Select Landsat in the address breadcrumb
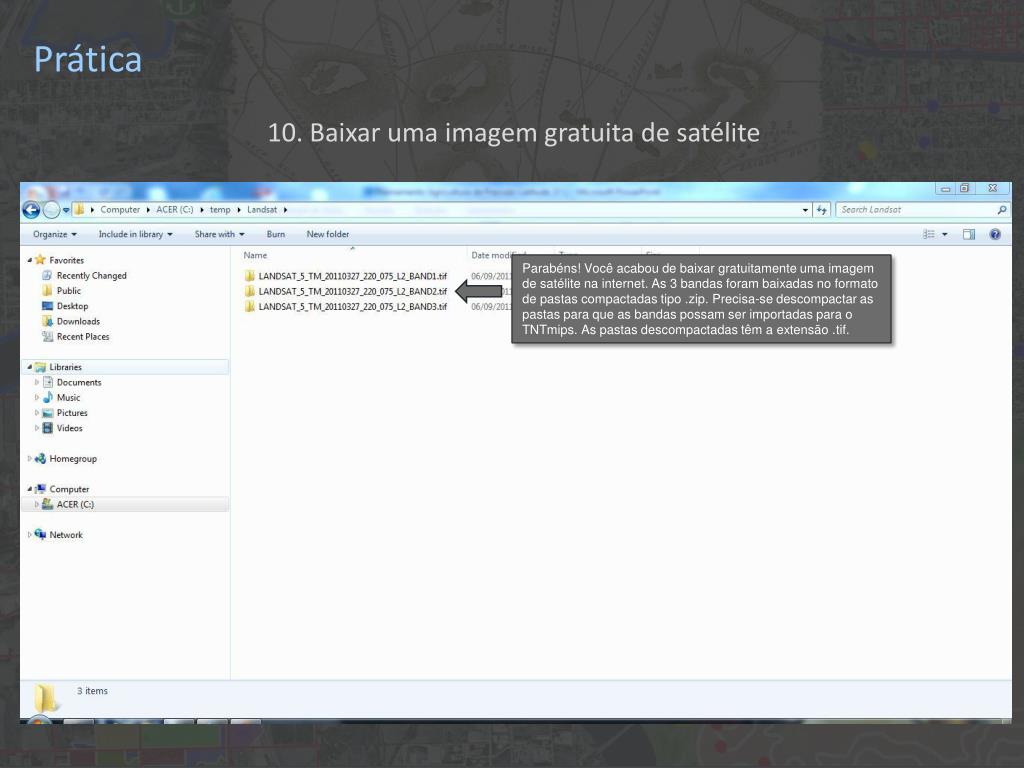The height and width of the screenshot is (768, 1024). pyautogui.click(x=262, y=210)
